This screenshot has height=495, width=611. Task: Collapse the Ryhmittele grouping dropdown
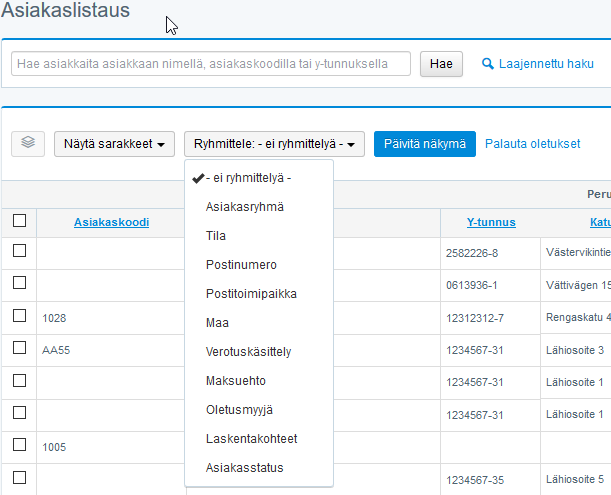pyautogui.click(x=274, y=144)
